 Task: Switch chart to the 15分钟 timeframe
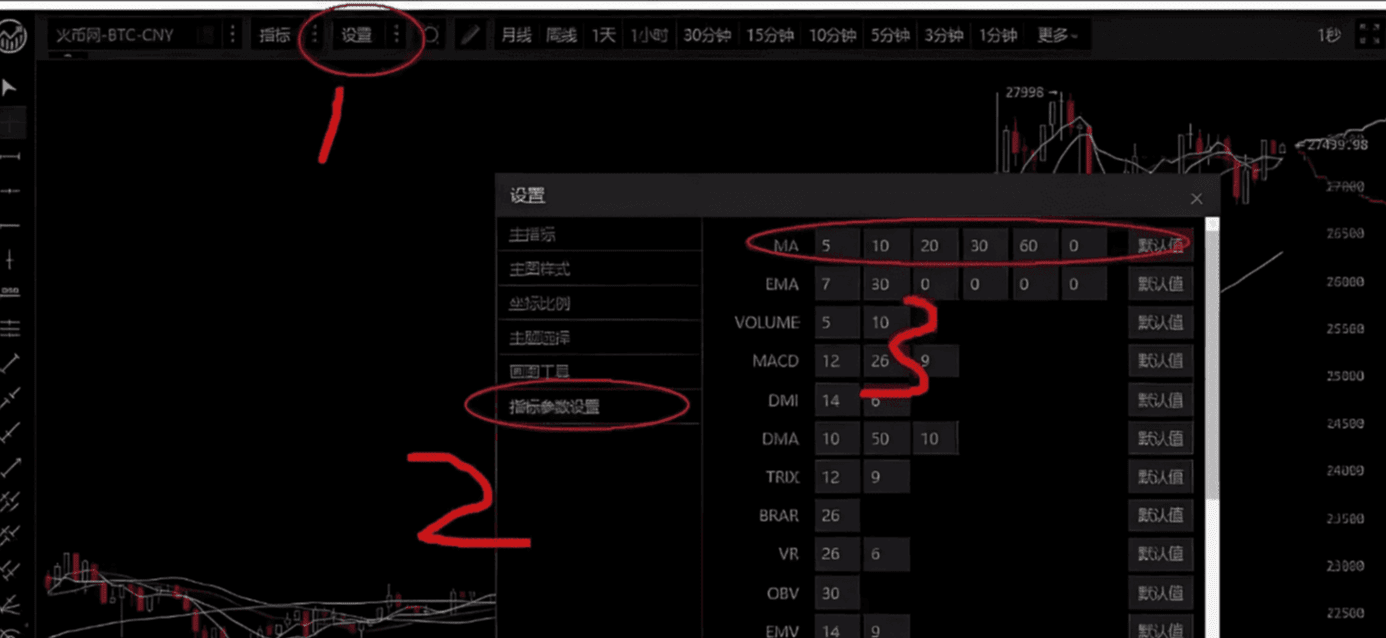770,35
